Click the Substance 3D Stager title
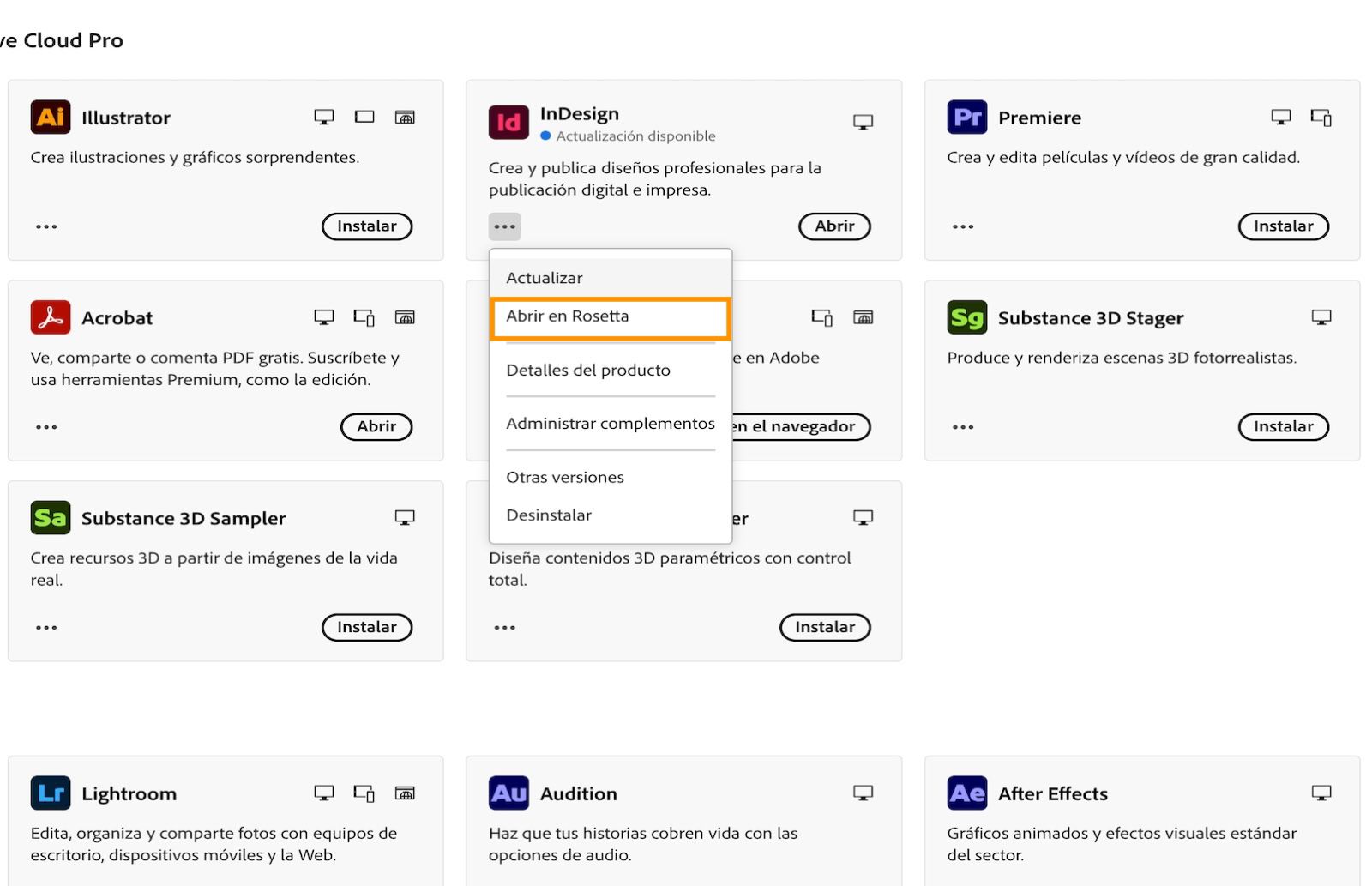 click(1091, 318)
